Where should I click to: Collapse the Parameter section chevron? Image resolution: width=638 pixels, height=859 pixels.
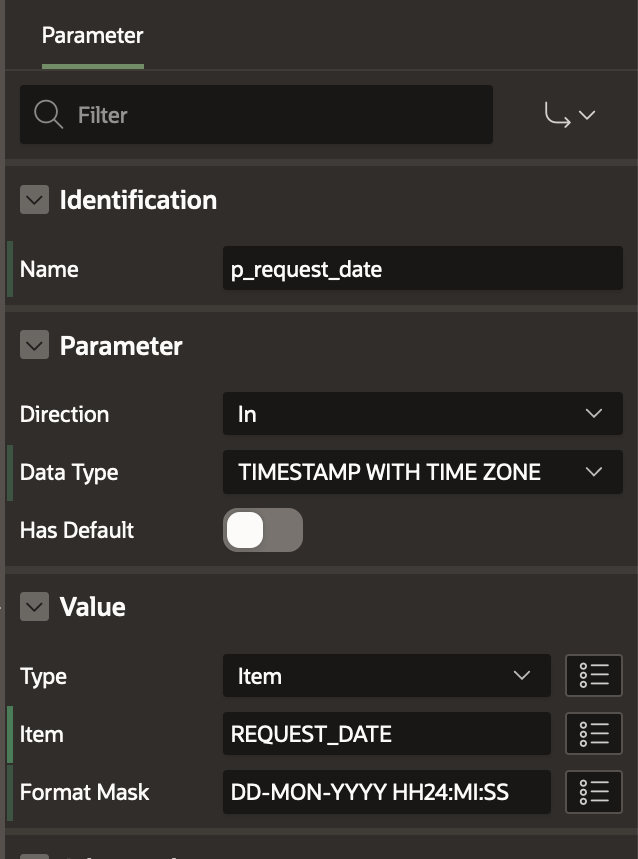[x=34, y=346]
